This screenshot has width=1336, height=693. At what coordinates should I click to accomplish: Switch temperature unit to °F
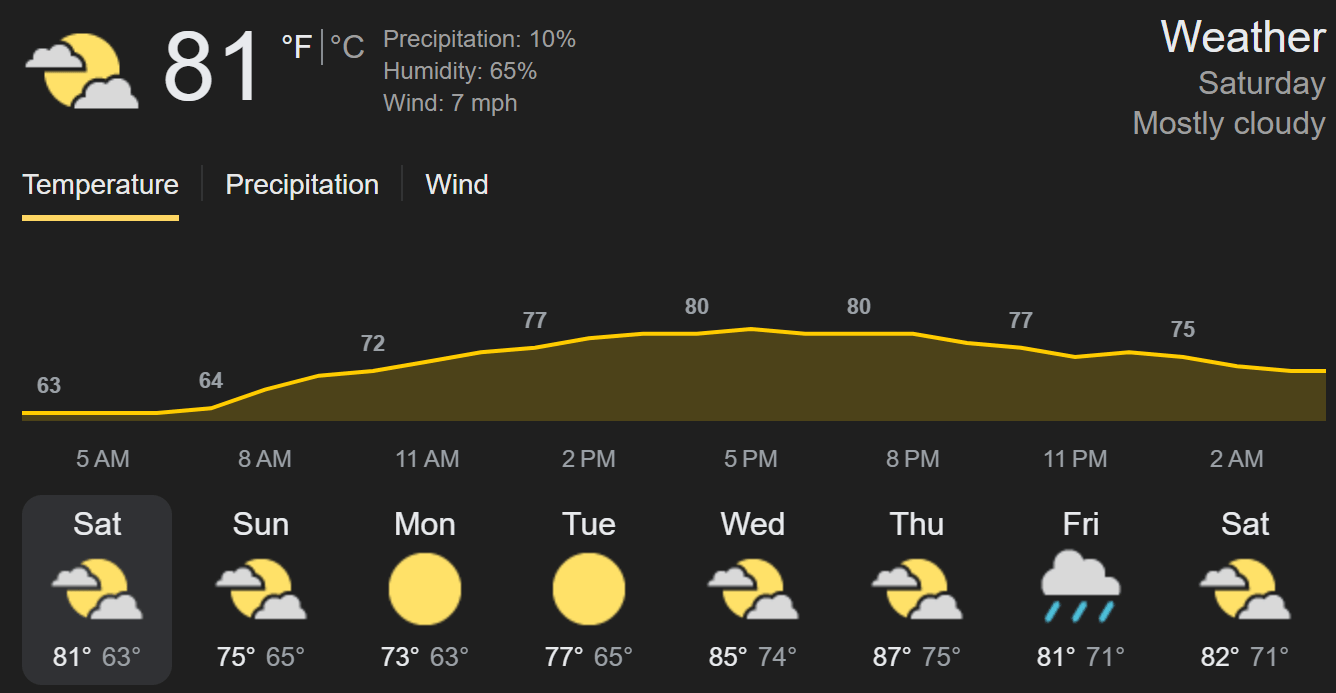[x=297, y=47]
